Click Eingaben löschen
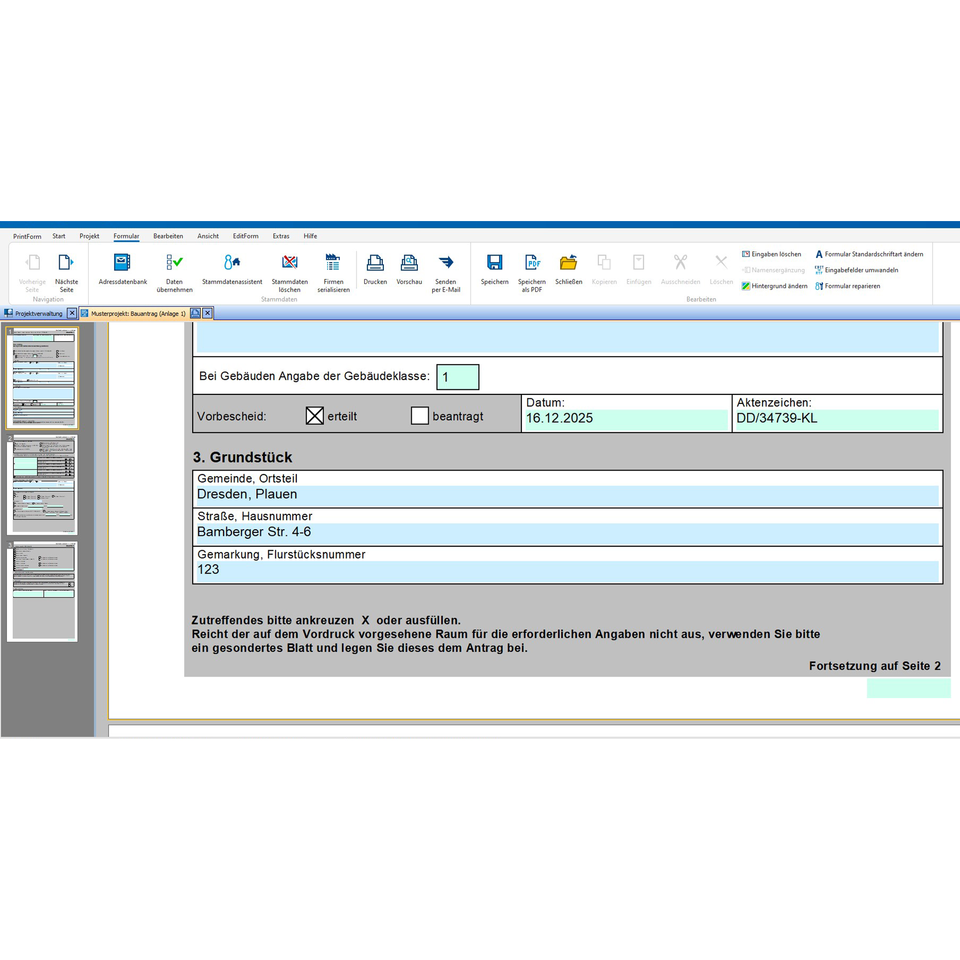 point(771,254)
